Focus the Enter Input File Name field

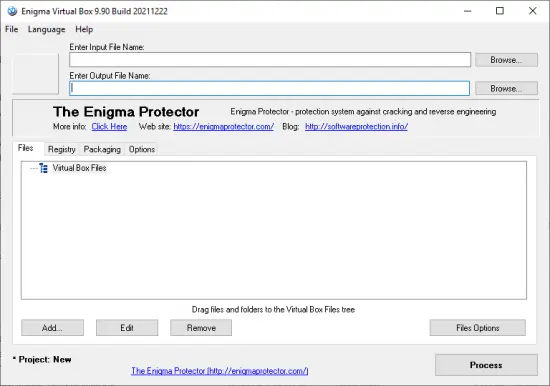(270, 60)
